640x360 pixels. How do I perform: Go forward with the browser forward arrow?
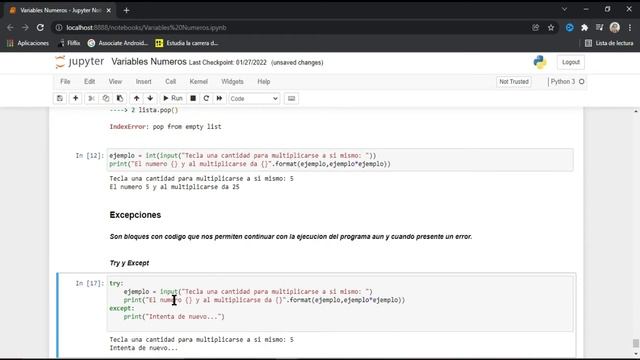25,28
